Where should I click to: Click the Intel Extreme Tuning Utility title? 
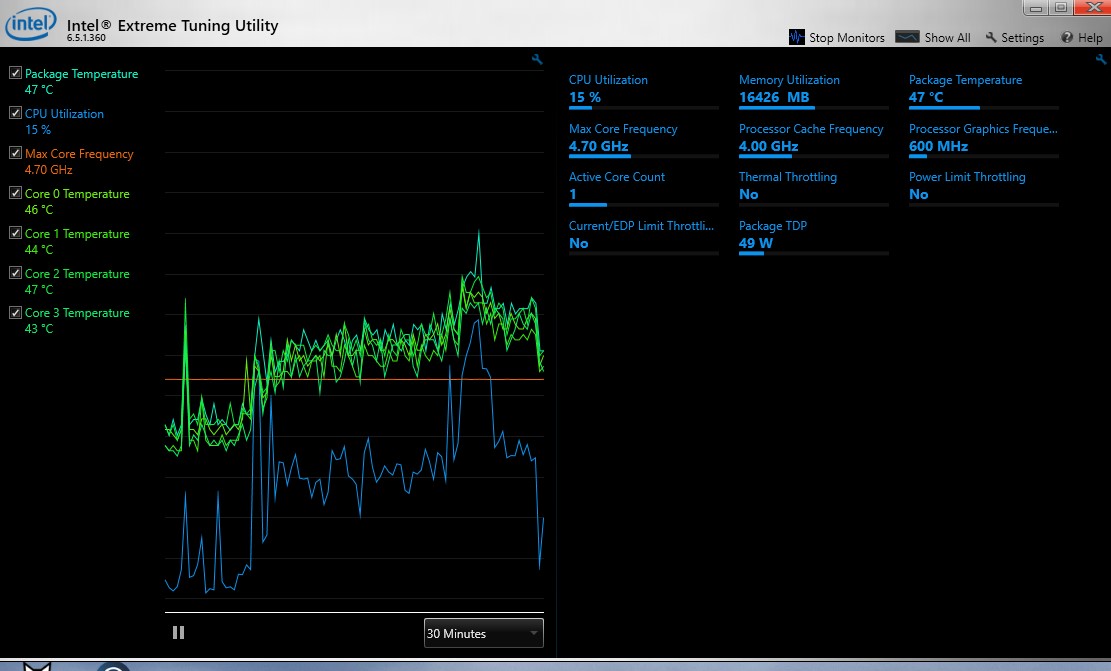(172, 26)
